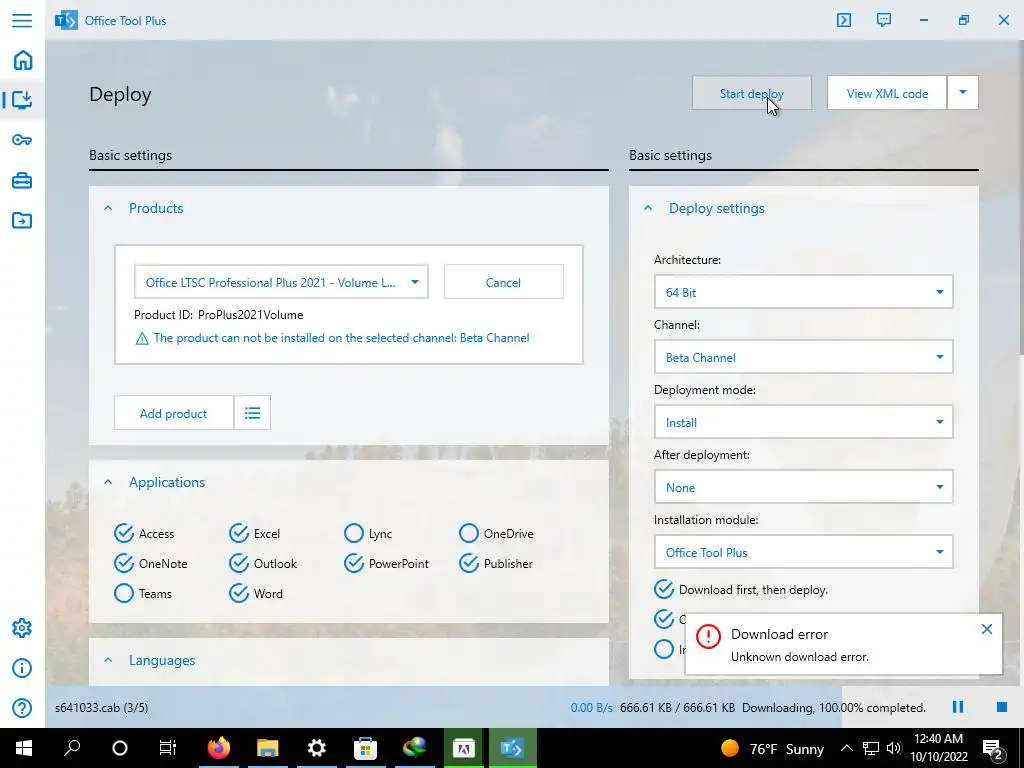Go to the Home page icon
Image resolution: width=1024 pixels, height=768 pixels.
(x=22, y=60)
